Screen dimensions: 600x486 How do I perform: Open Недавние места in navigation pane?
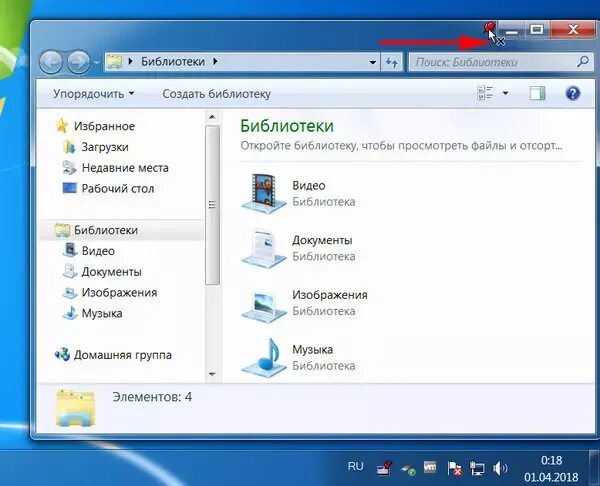(x=125, y=168)
